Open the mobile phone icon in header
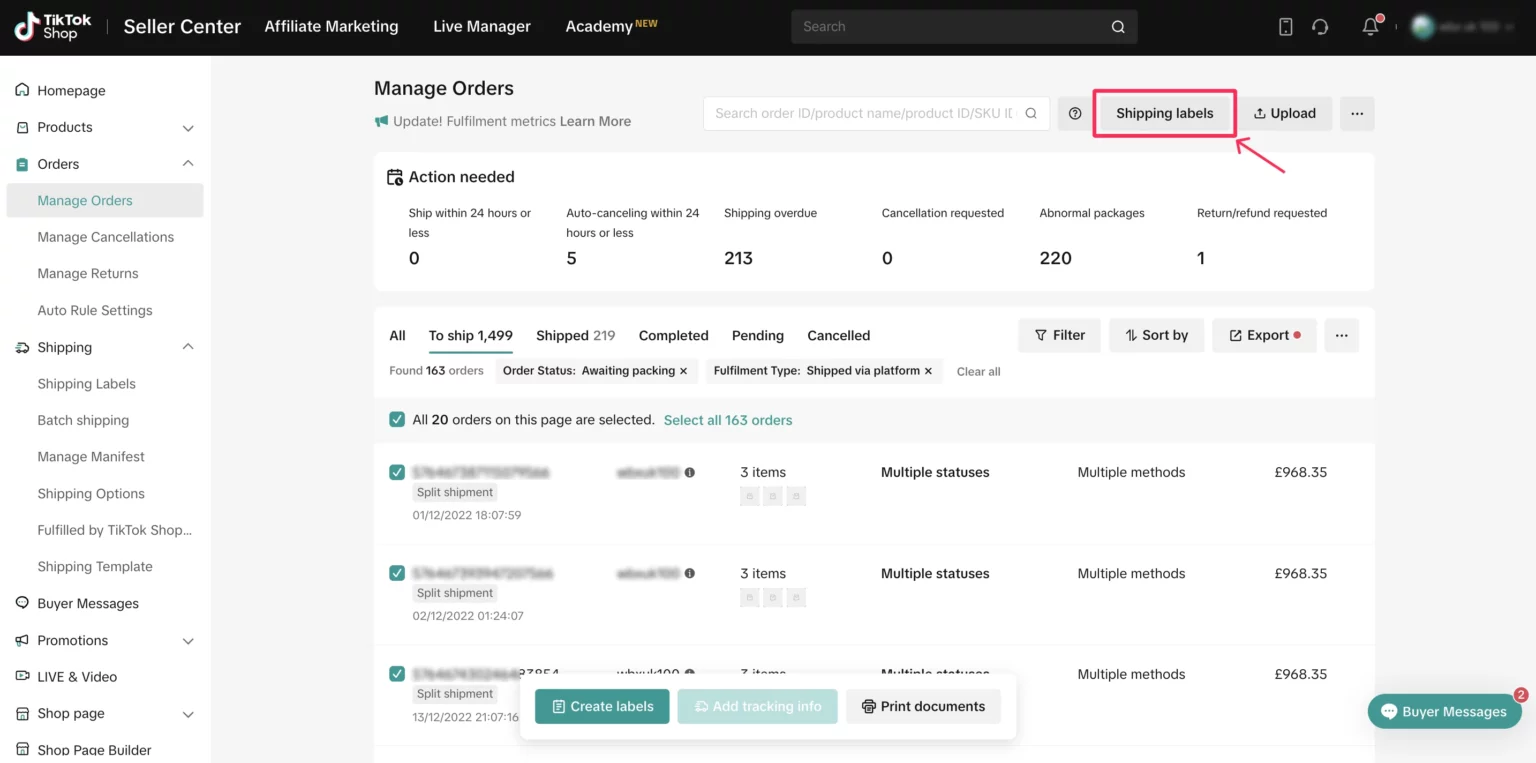1536x763 pixels. point(1286,27)
